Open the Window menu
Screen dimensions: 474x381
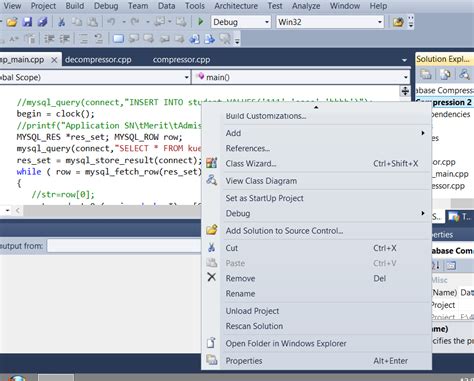345,6
